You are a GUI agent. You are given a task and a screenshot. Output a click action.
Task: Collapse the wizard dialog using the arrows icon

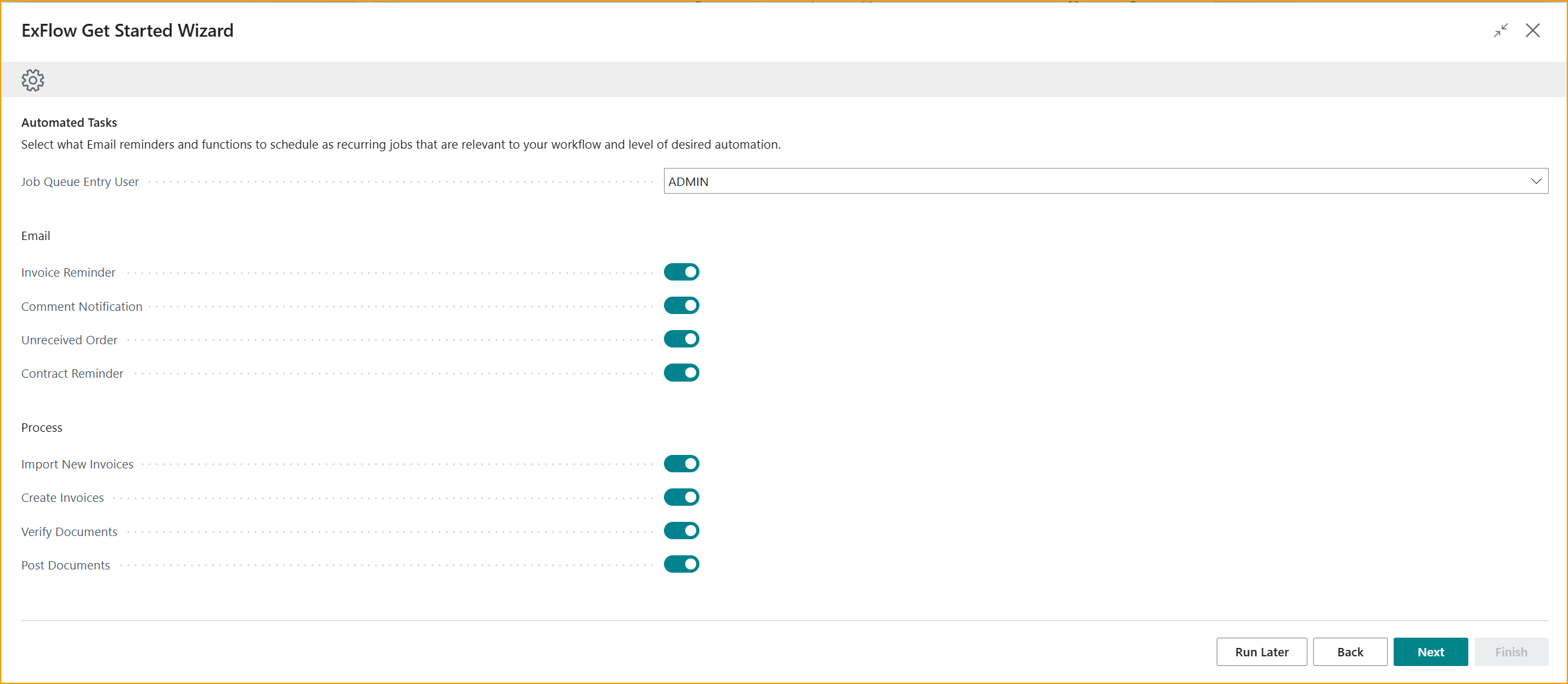(1501, 30)
